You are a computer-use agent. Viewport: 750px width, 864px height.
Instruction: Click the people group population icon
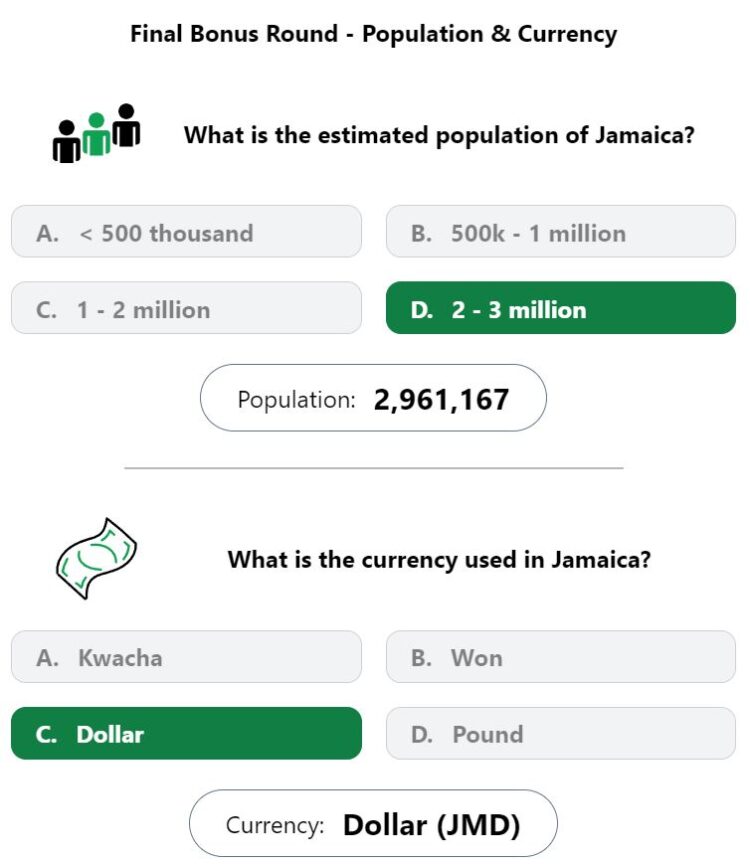click(x=96, y=133)
